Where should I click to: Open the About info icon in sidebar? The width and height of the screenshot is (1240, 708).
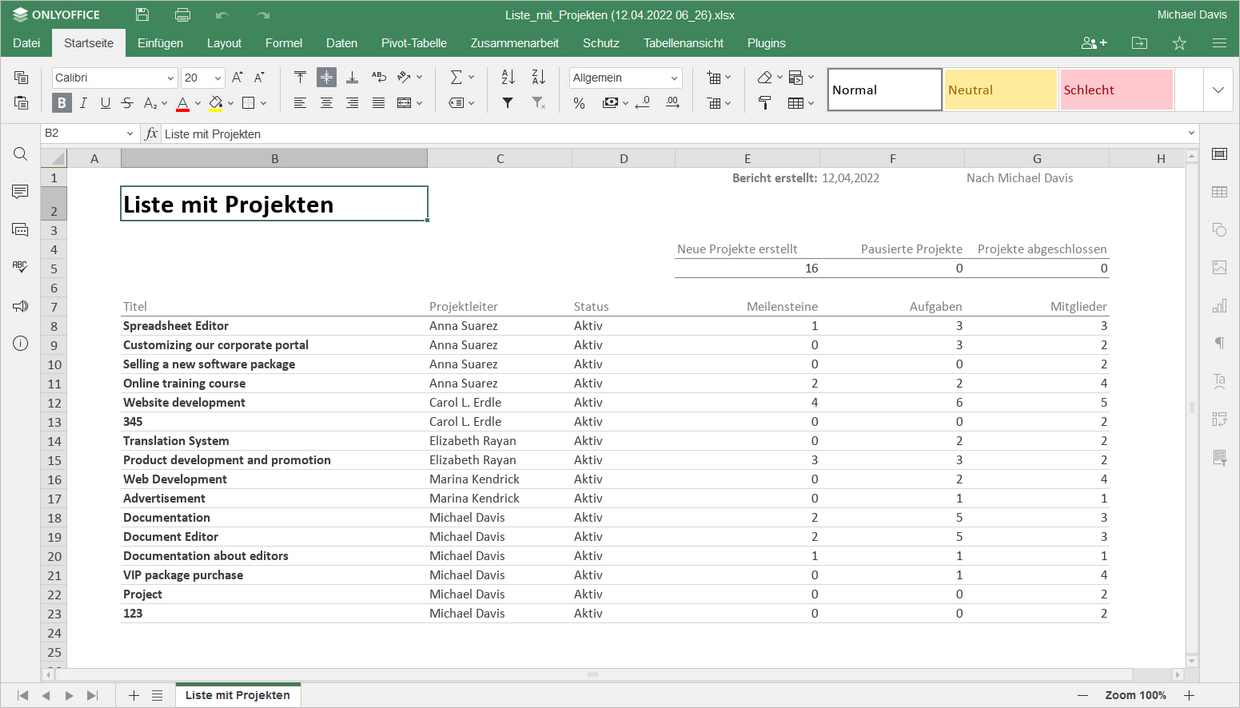click(x=20, y=343)
